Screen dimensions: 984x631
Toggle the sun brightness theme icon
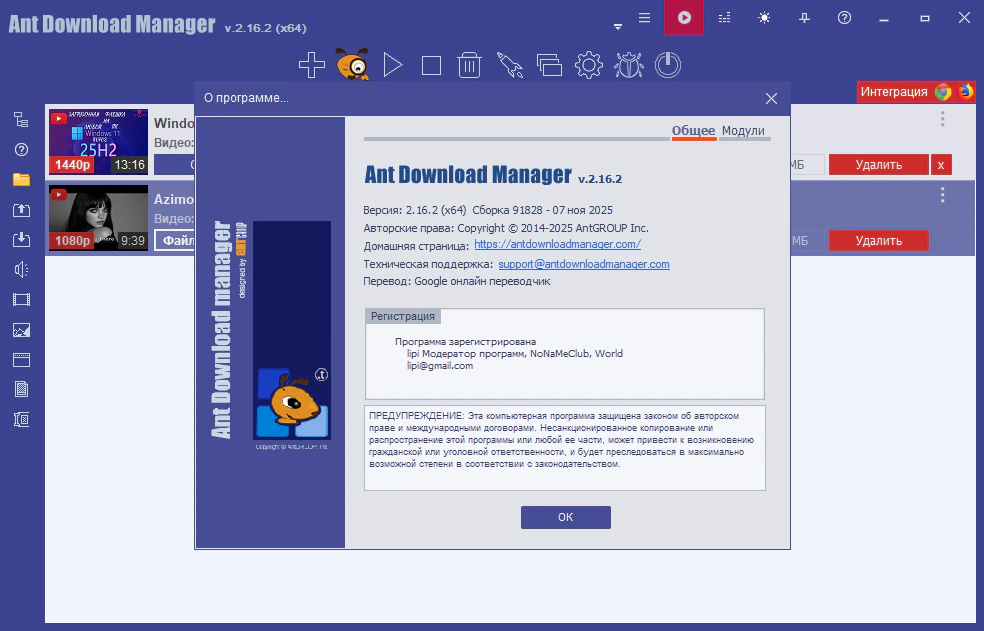[x=765, y=18]
